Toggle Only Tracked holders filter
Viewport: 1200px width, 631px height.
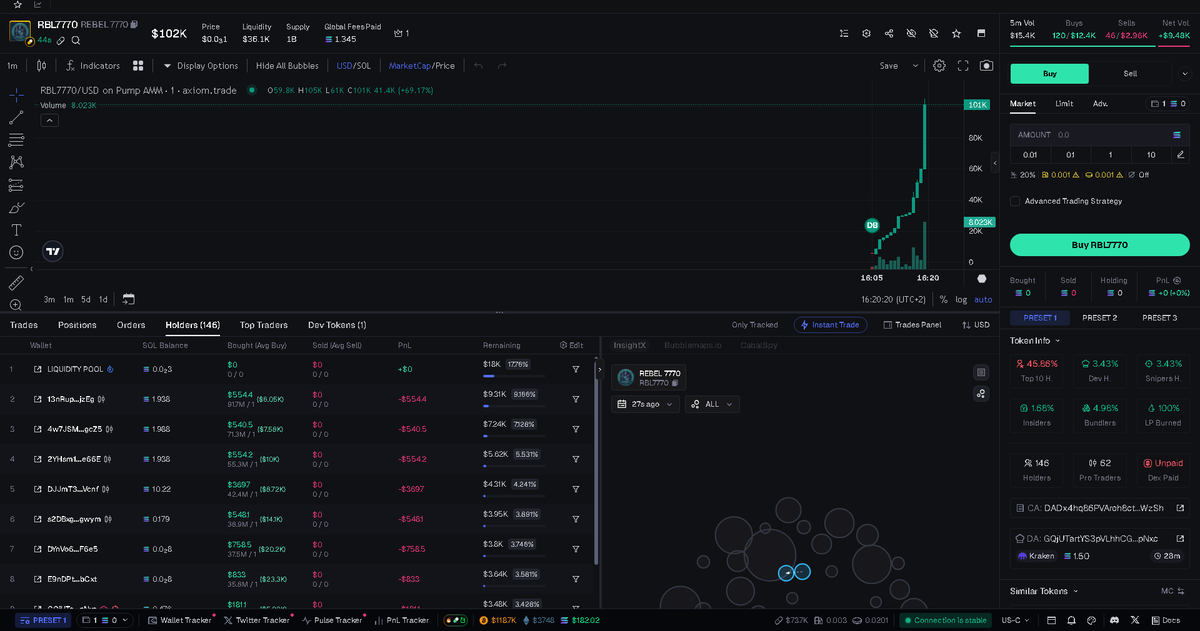coord(754,325)
